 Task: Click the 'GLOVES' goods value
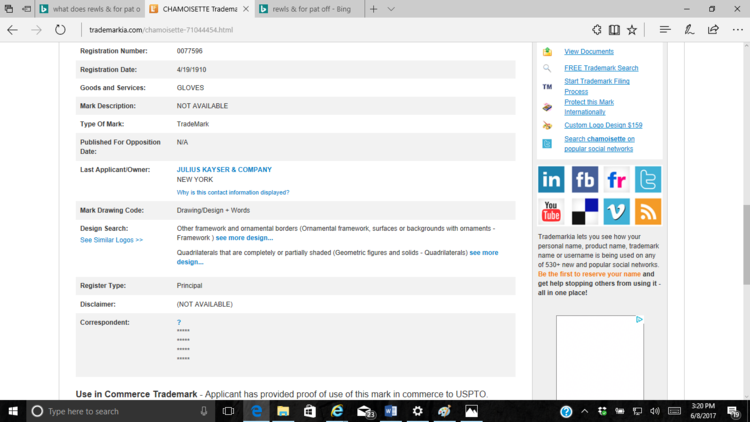(190, 88)
